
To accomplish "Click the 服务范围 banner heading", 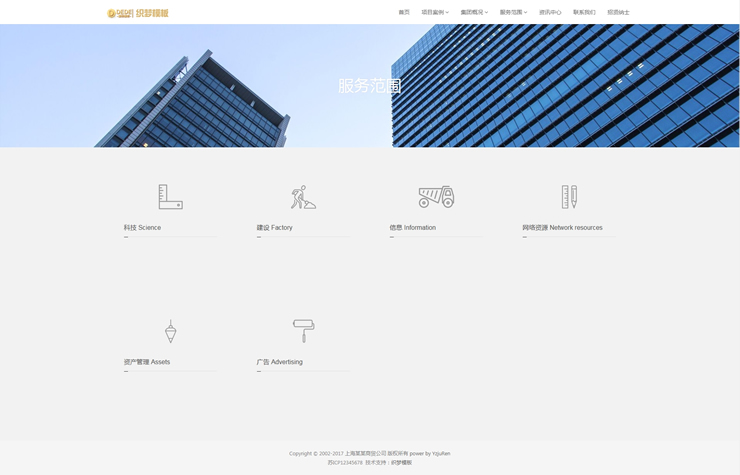I will click(x=370, y=86).
